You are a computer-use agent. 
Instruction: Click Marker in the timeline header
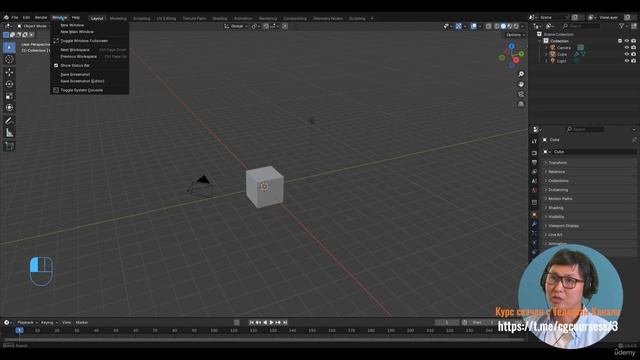point(82,322)
